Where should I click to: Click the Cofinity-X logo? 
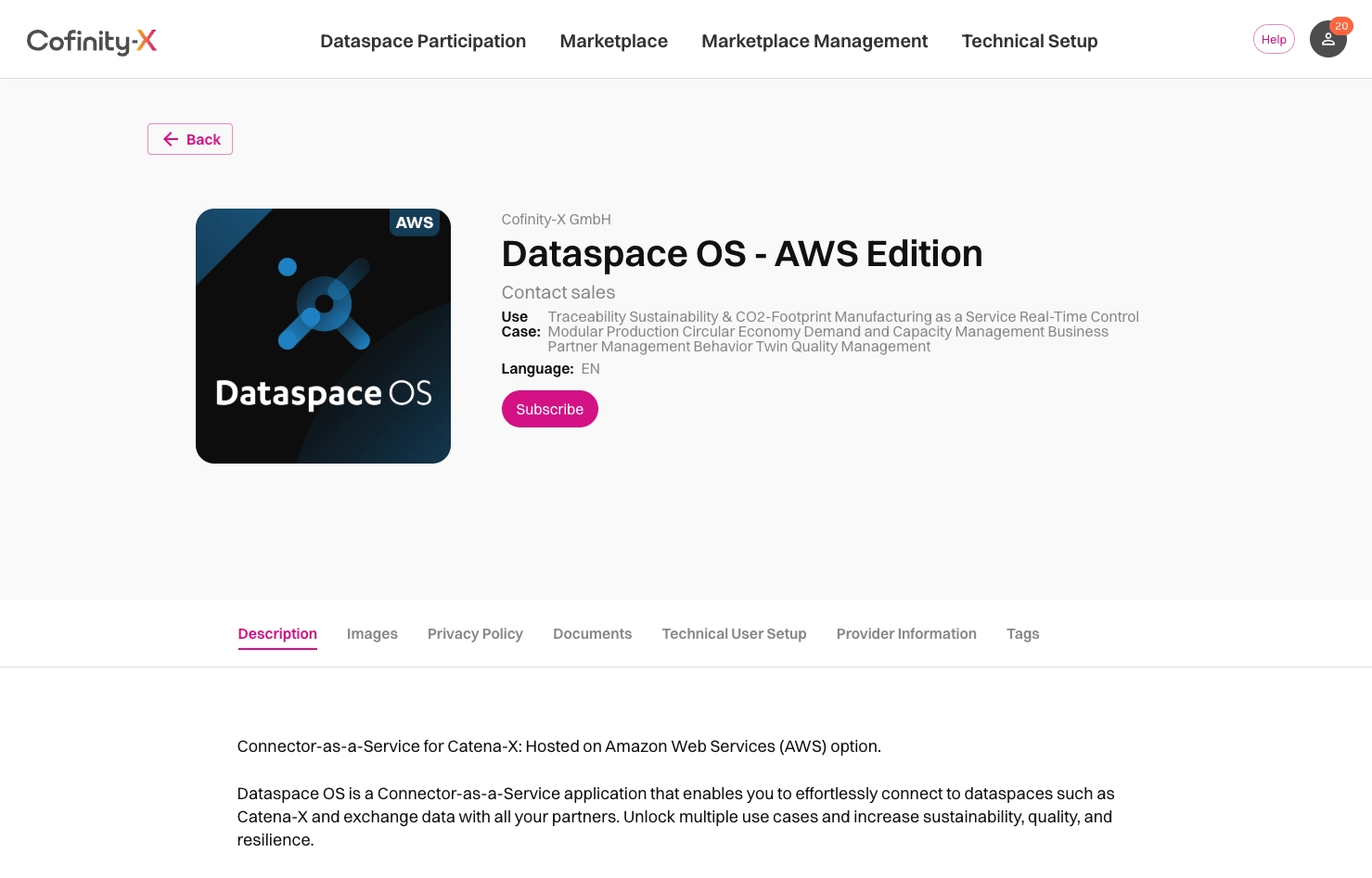coord(92,41)
